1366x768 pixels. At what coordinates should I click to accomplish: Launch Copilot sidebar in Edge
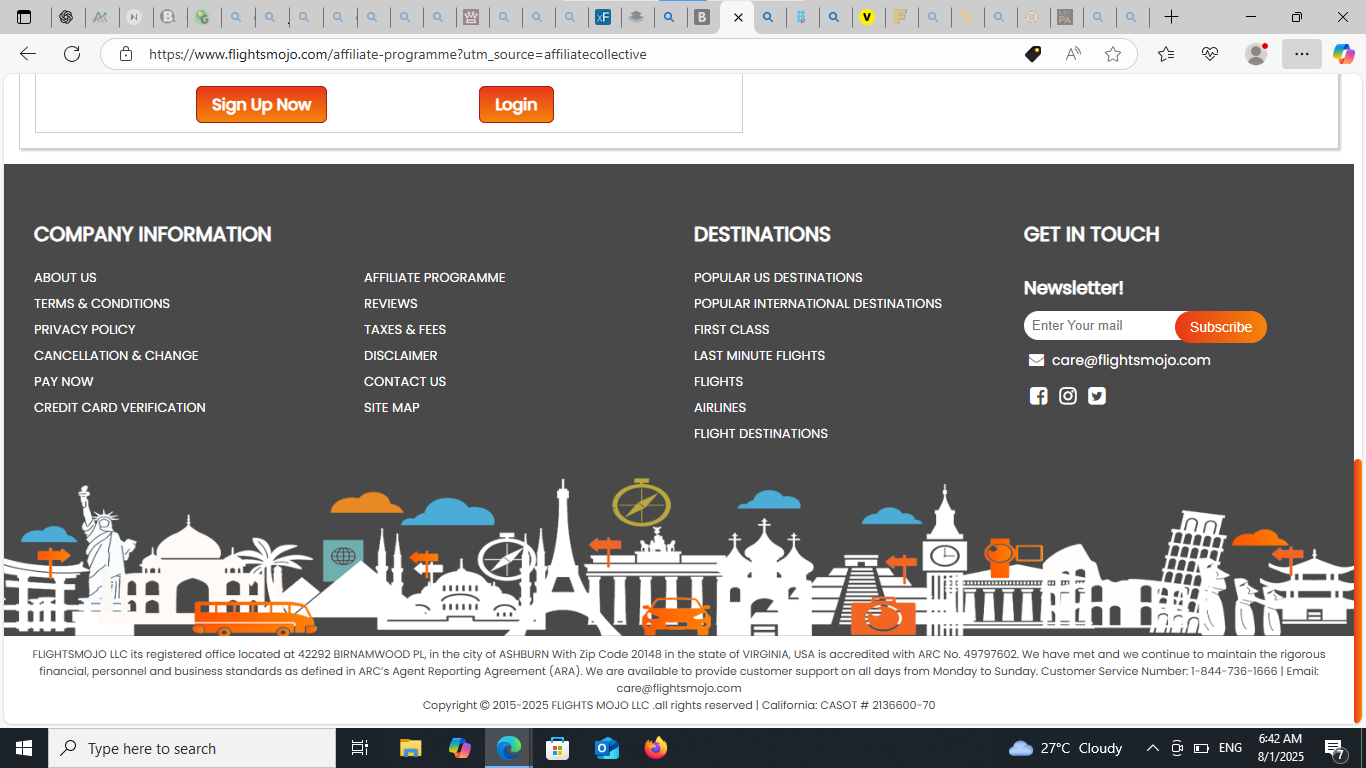tap(1343, 54)
